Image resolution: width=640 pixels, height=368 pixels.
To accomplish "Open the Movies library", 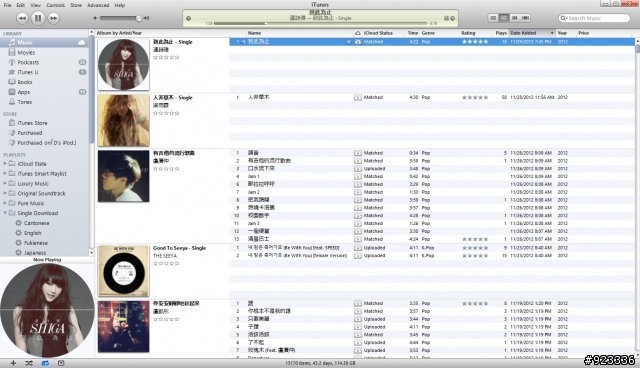I will [44, 52].
